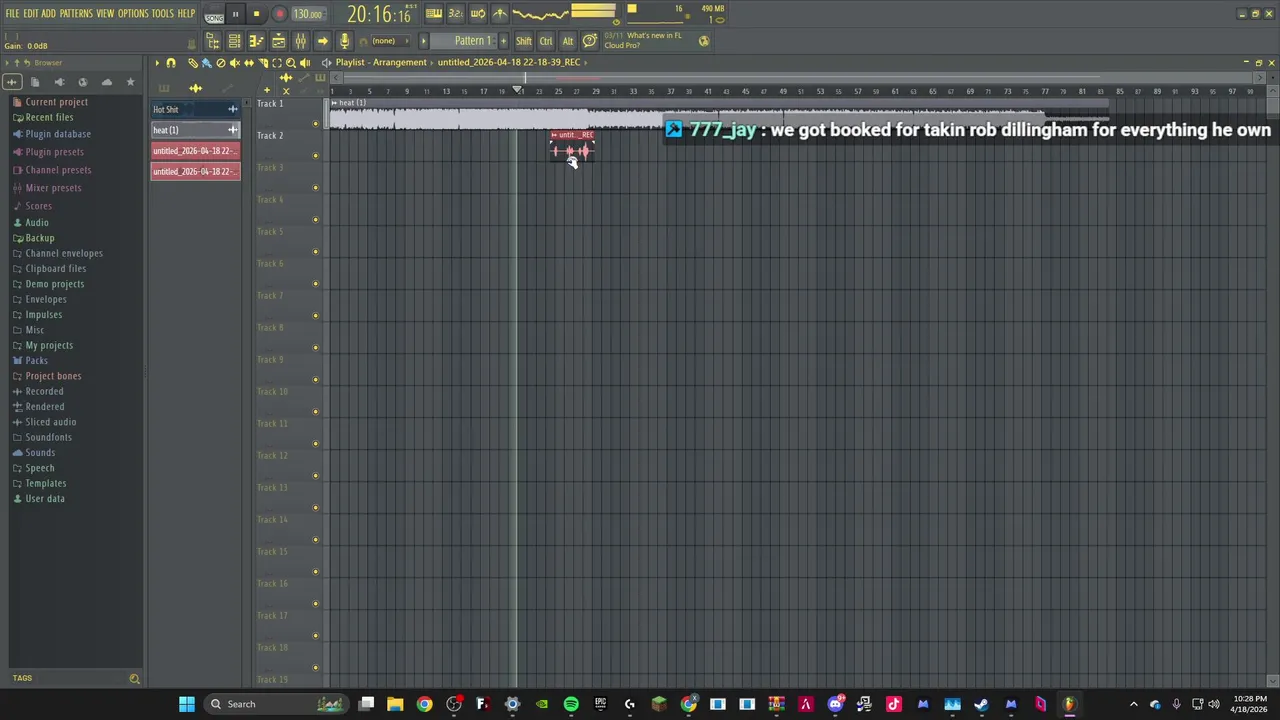The height and width of the screenshot is (720, 1280).
Task: Mute Track 5 using its green dot
Action: point(316,252)
